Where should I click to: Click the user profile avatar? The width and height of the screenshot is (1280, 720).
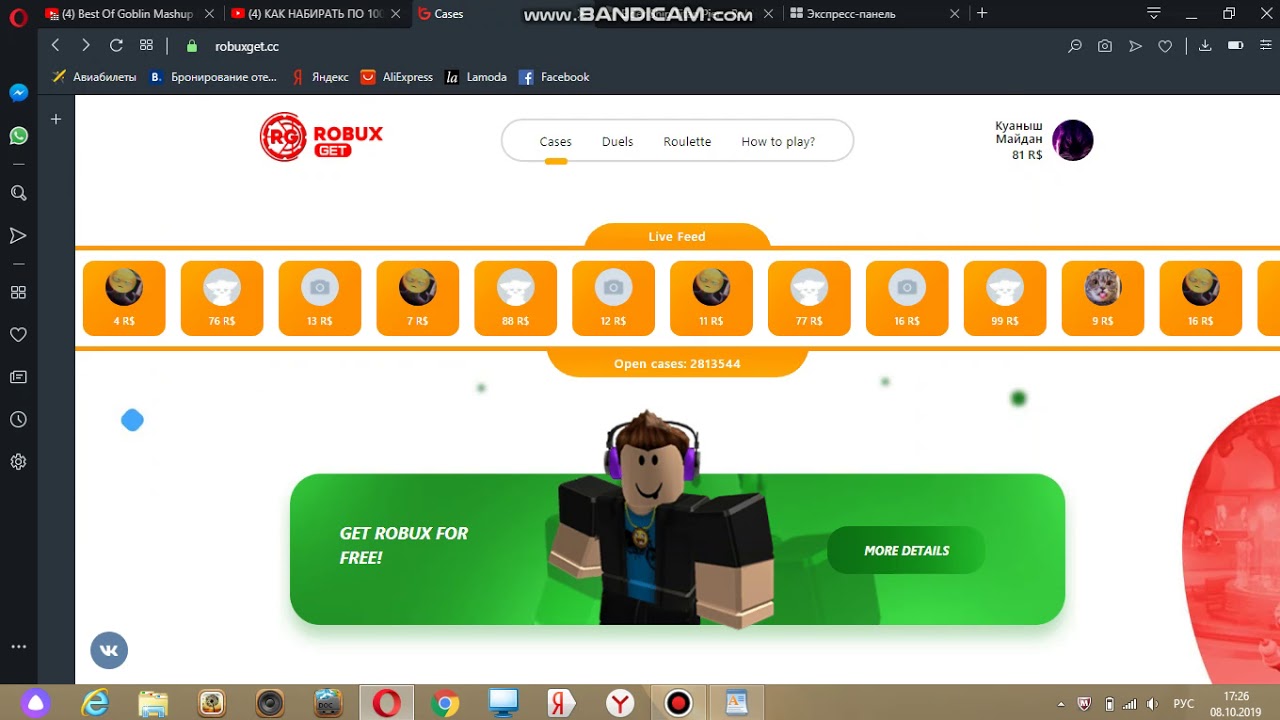[1073, 140]
